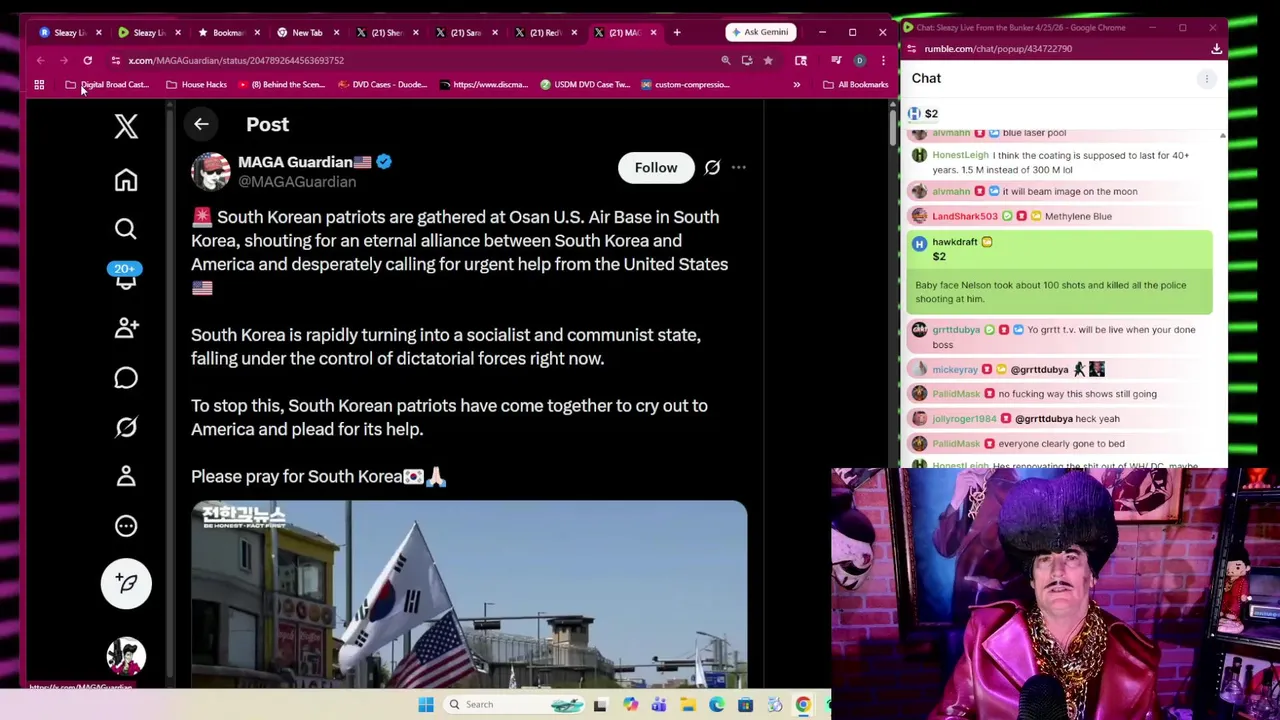Open the Profile icon in X sidebar
This screenshot has width=1280, height=720.
[x=126, y=476]
